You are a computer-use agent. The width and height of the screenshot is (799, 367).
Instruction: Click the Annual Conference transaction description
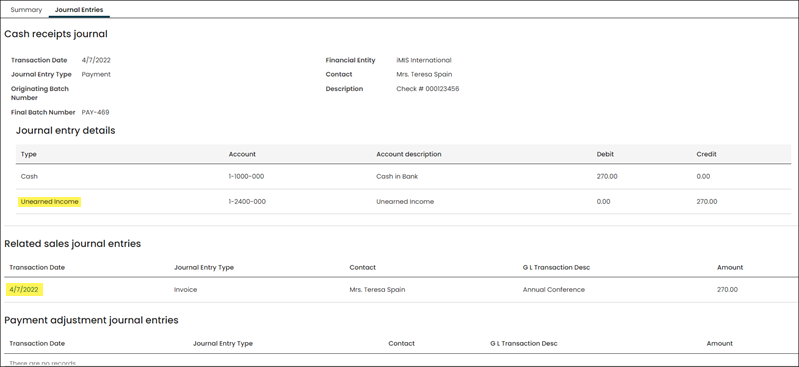(553, 290)
